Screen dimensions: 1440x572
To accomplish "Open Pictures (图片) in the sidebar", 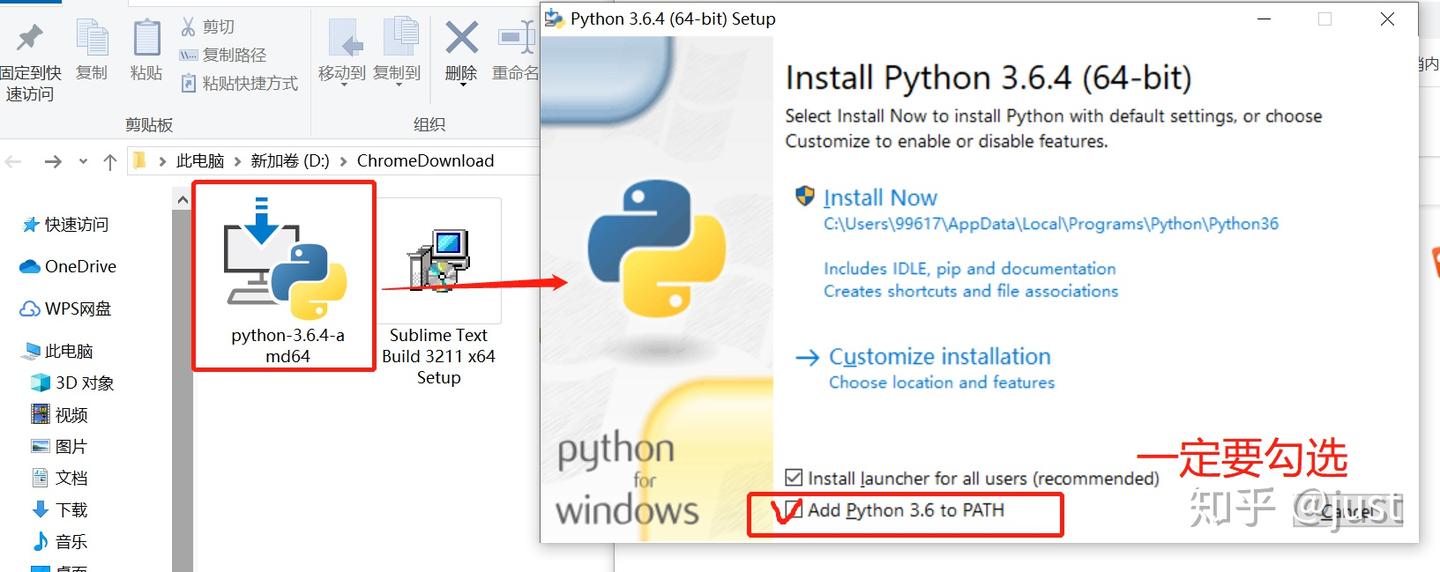I will (x=59, y=447).
